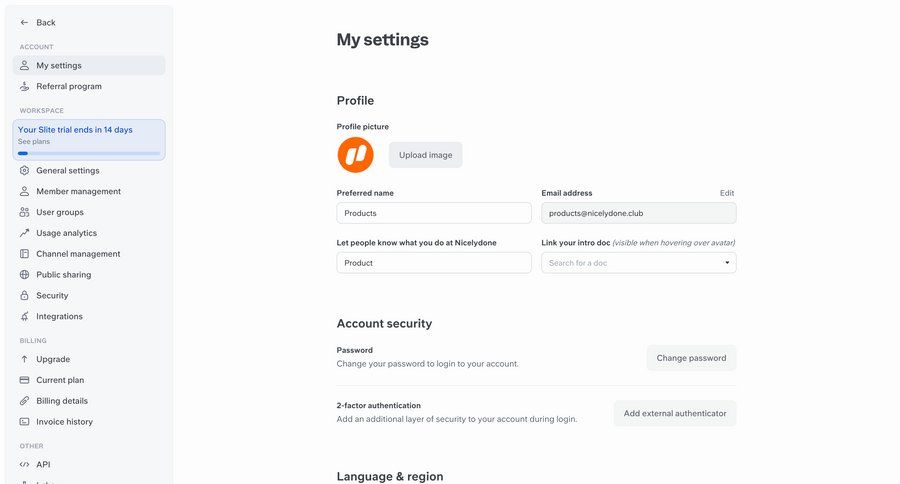Click the Back arrow icon
The image size is (900, 484).
(25, 22)
